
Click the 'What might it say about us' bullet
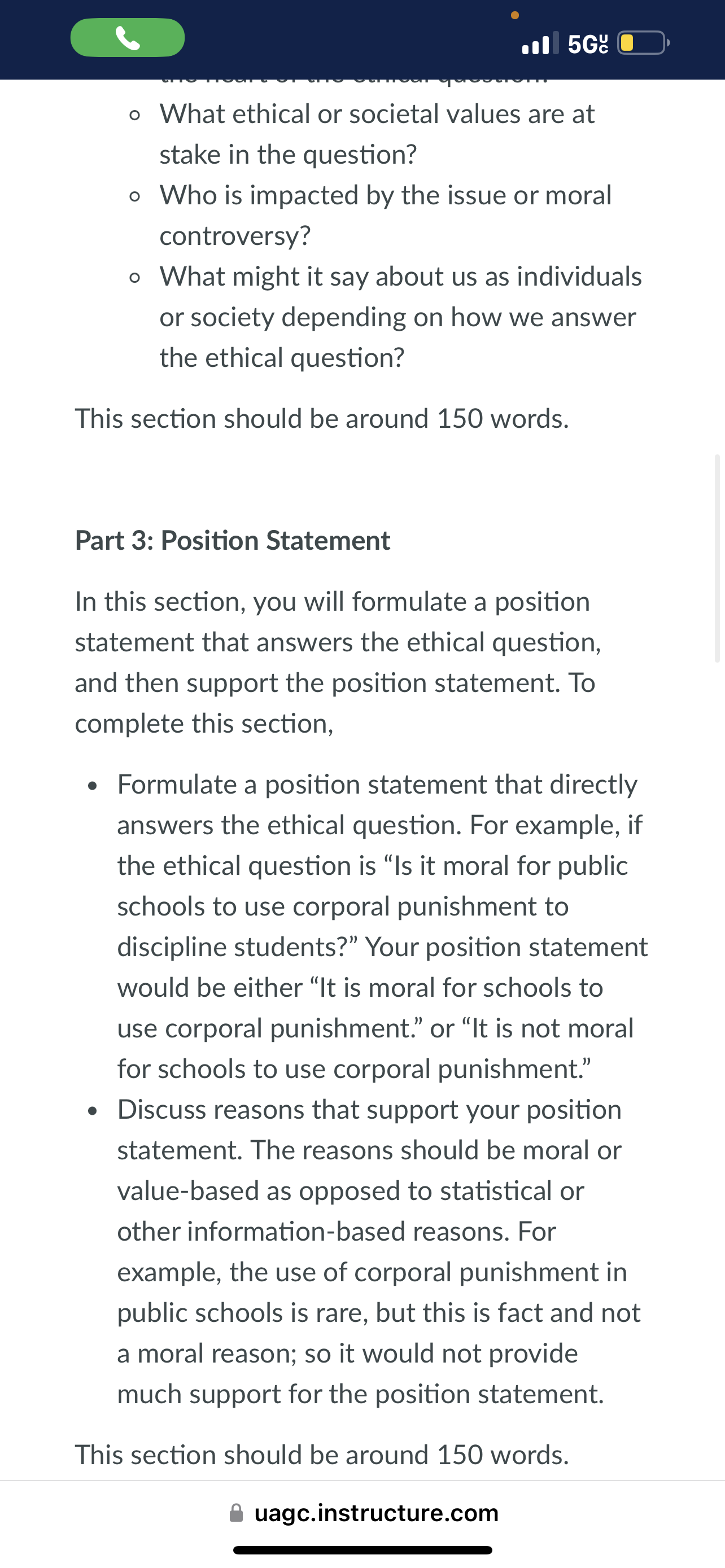400,317
